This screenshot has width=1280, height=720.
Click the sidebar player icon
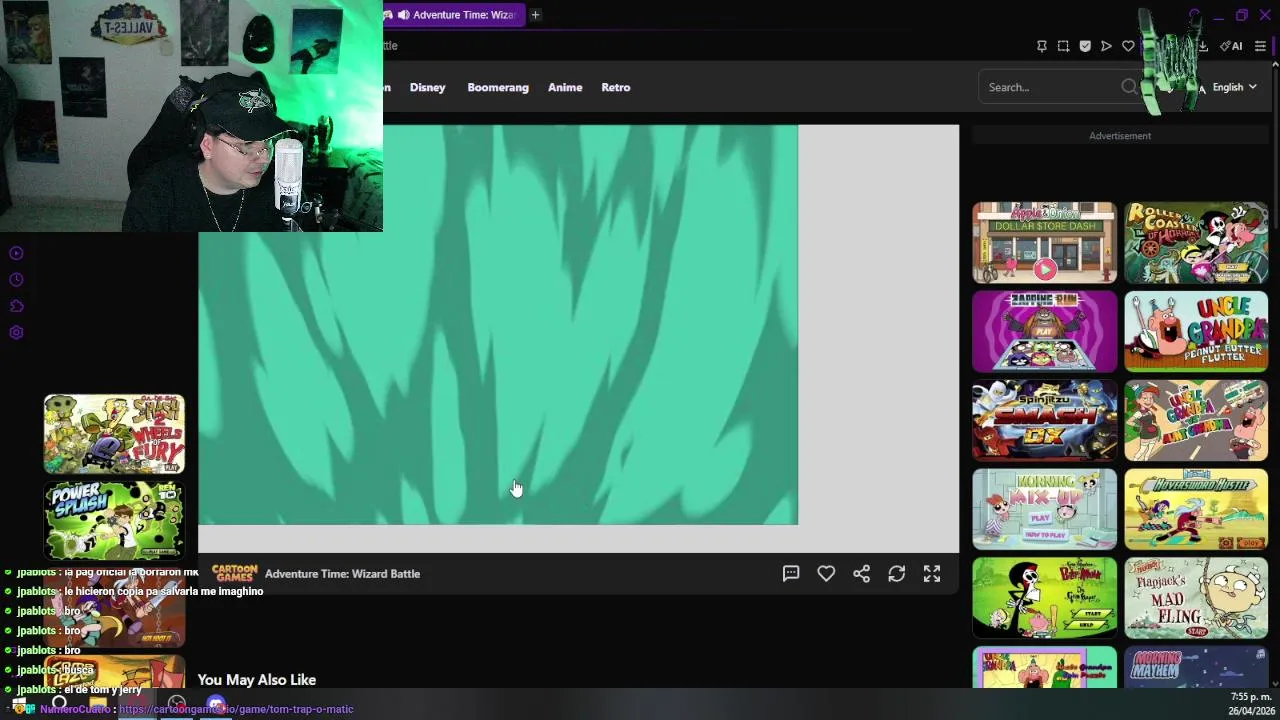pos(16,253)
